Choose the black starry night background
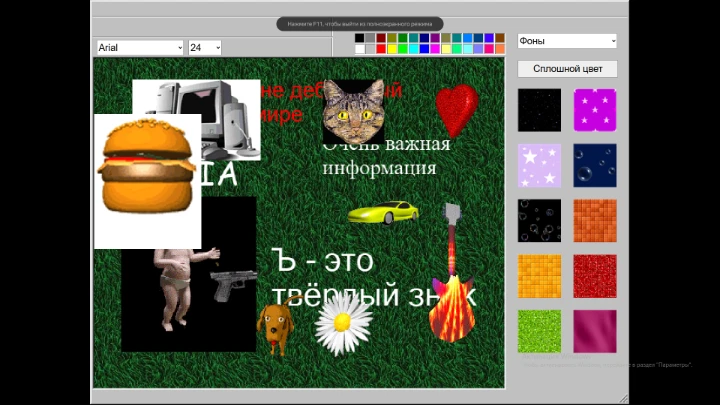 pyautogui.click(x=540, y=110)
